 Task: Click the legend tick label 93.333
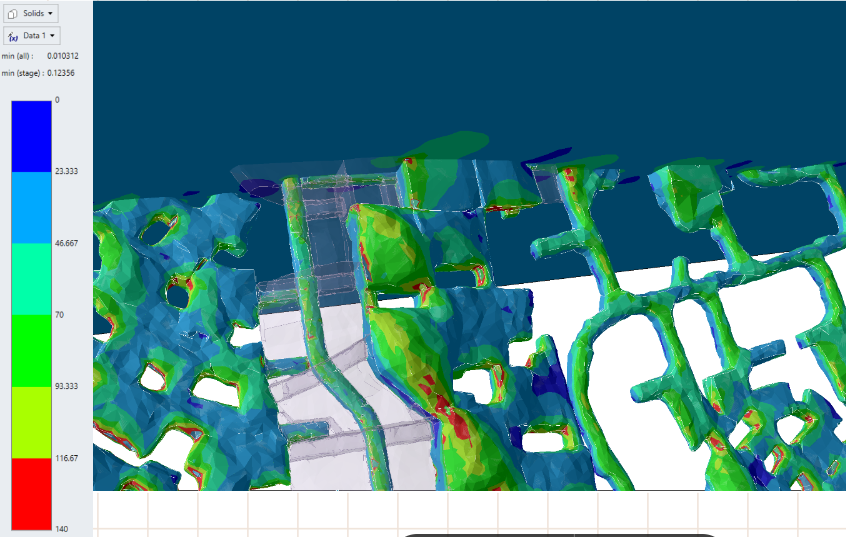pyautogui.click(x=66, y=386)
